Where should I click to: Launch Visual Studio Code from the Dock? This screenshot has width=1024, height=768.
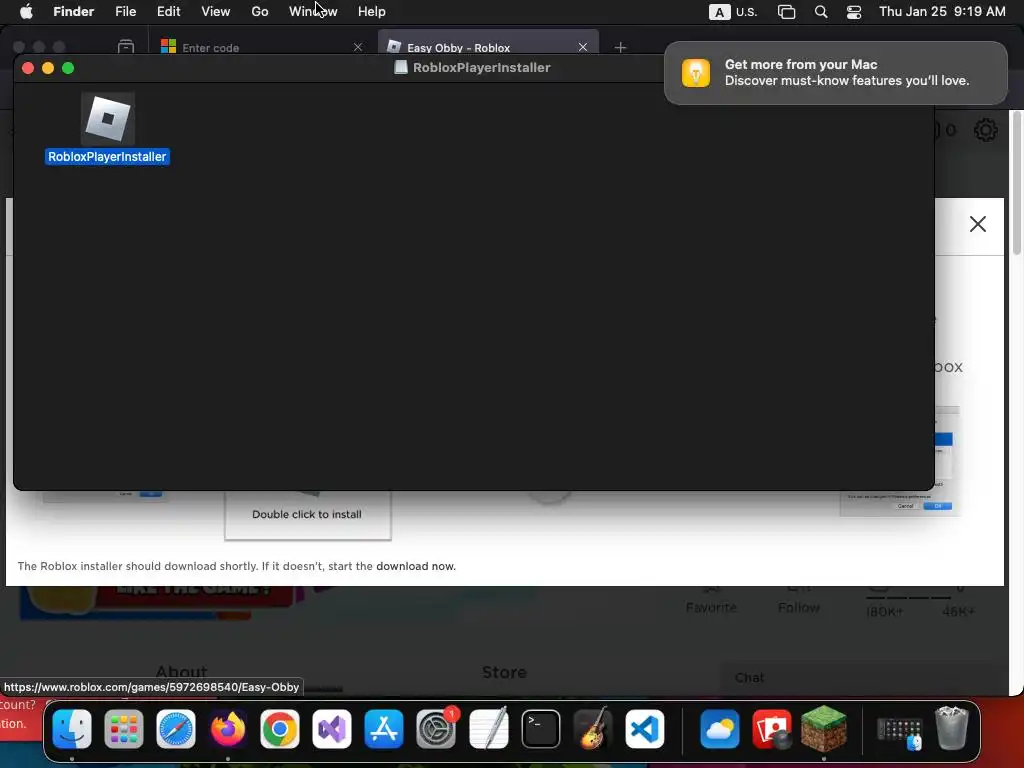645,729
